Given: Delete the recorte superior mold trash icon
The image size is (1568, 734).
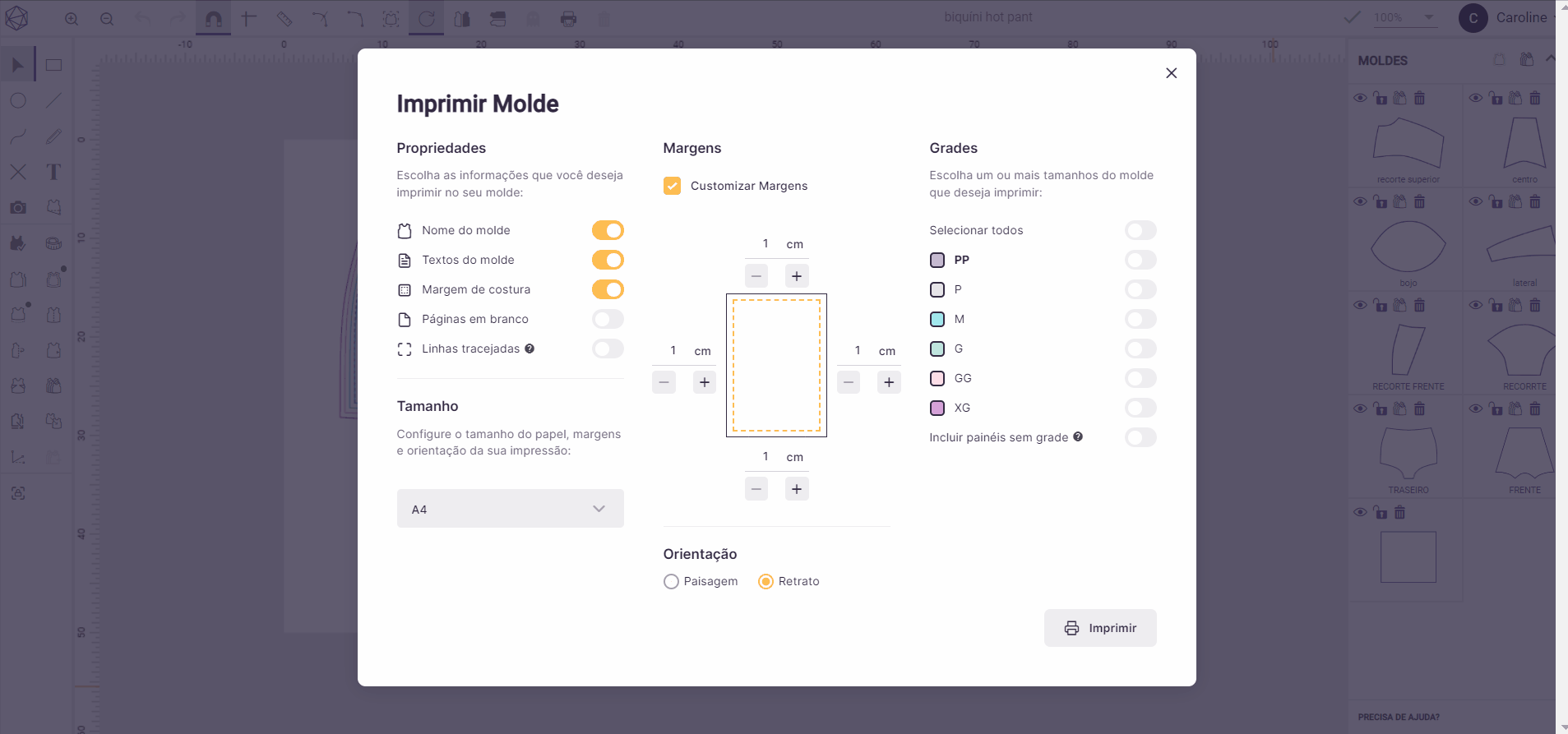Looking at the screenshot, I should pos(1419,98).
